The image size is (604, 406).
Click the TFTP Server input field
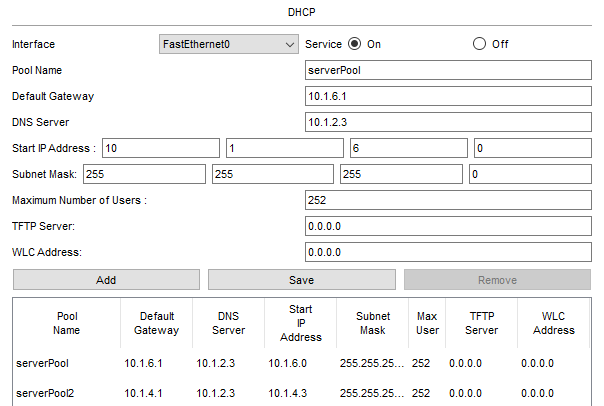(448, 226)
